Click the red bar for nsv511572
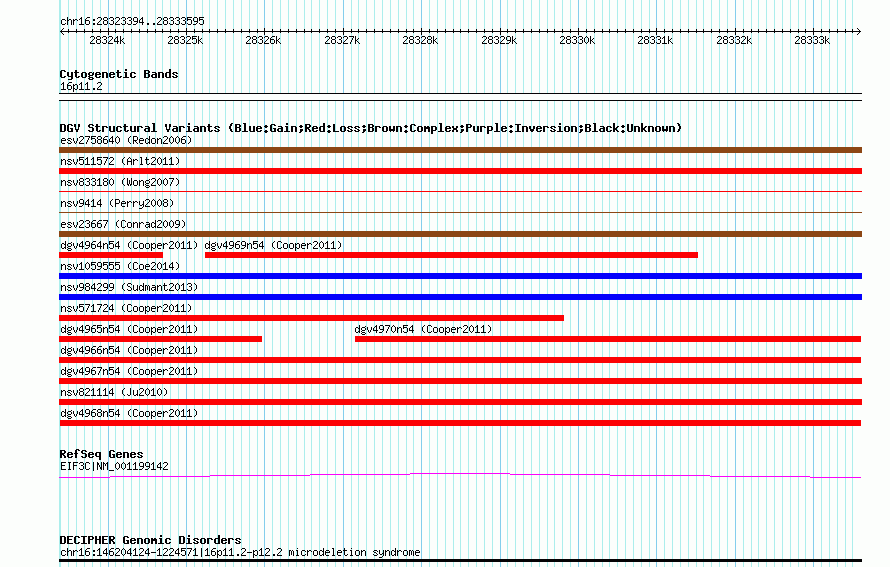 click(460, 171)
